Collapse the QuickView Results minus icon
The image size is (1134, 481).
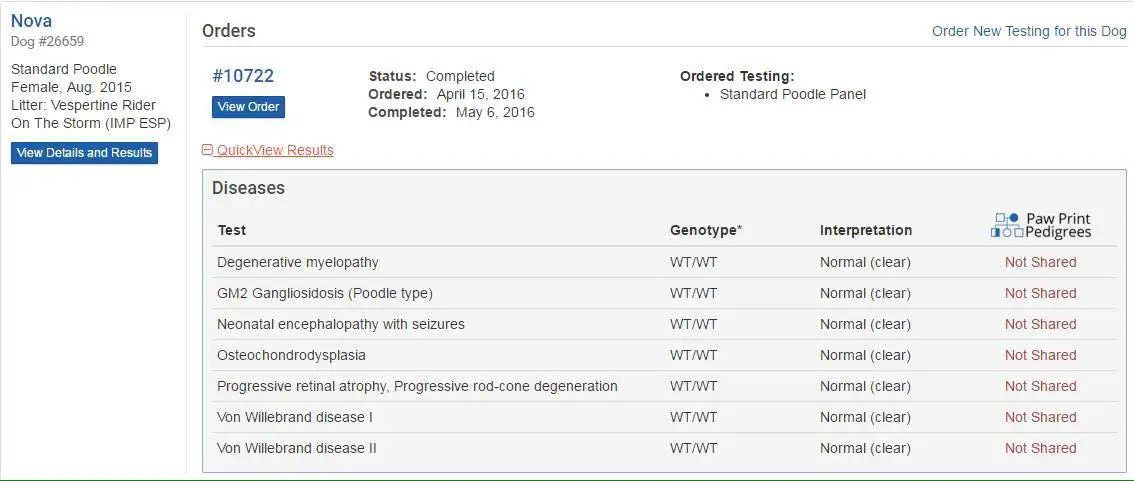coord(208,150)
